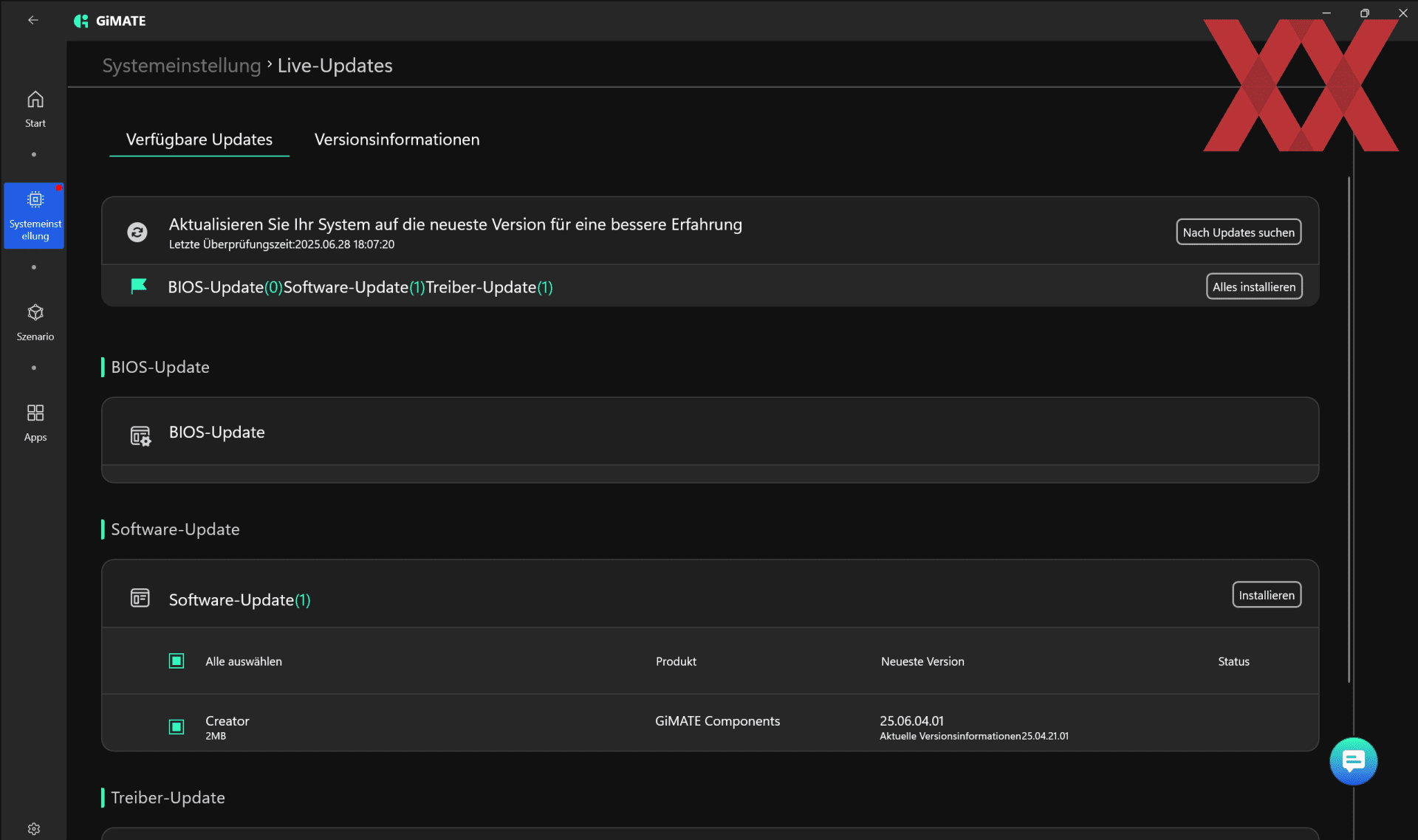Click the Software-Update section heading
Screen dimensions: 1418x840
(x=175, y=529)
